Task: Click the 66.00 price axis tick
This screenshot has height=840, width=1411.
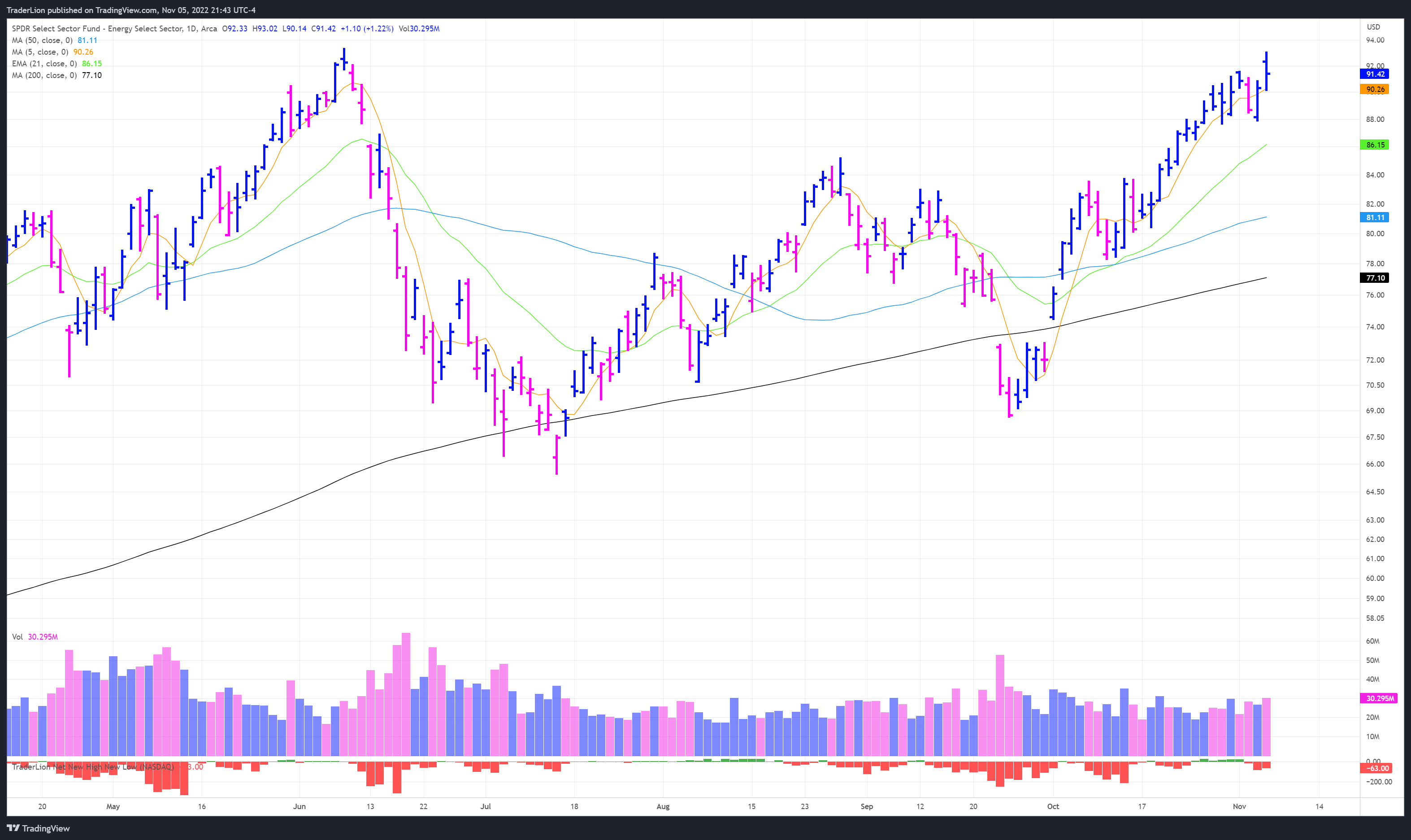Action: click(x=1375, y=464)
